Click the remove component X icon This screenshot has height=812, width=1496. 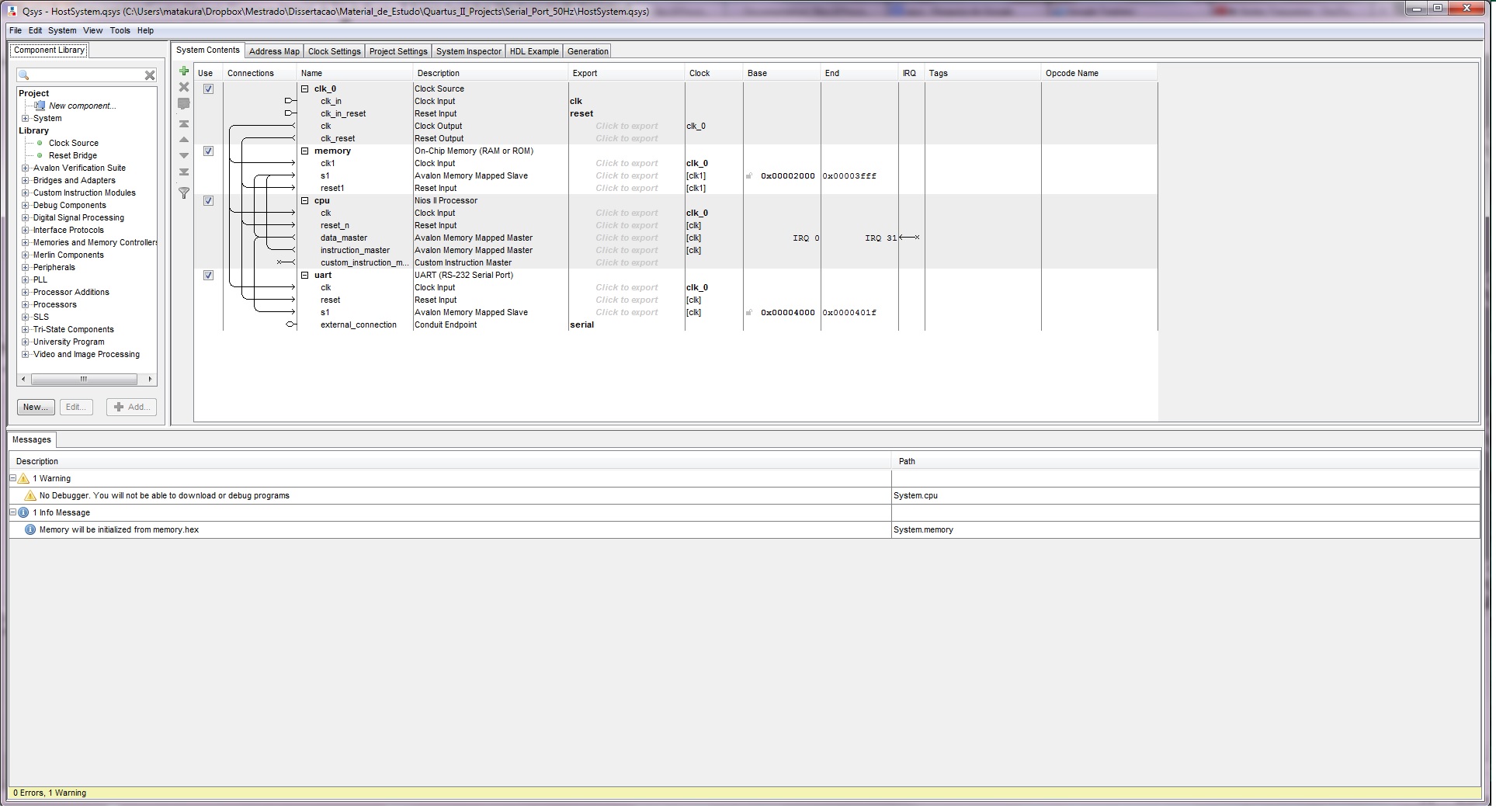coord(184,87)
